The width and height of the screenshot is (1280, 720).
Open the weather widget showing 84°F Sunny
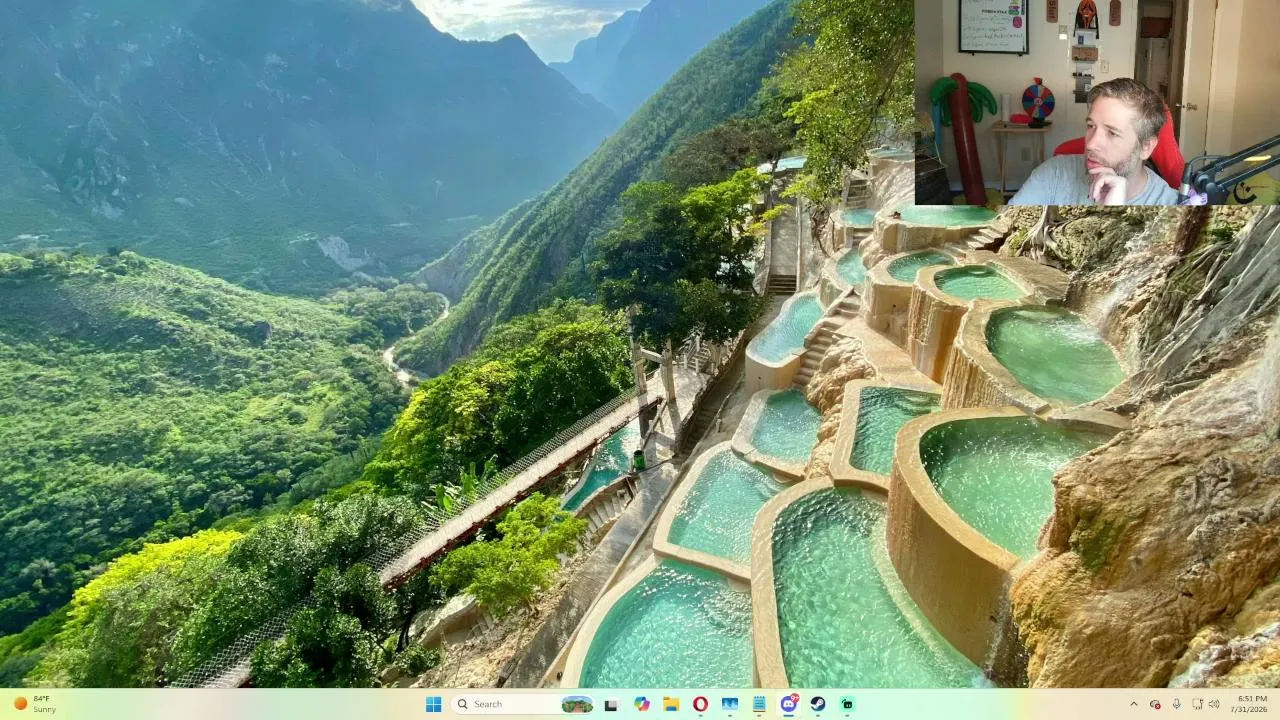tap(35, 704)
